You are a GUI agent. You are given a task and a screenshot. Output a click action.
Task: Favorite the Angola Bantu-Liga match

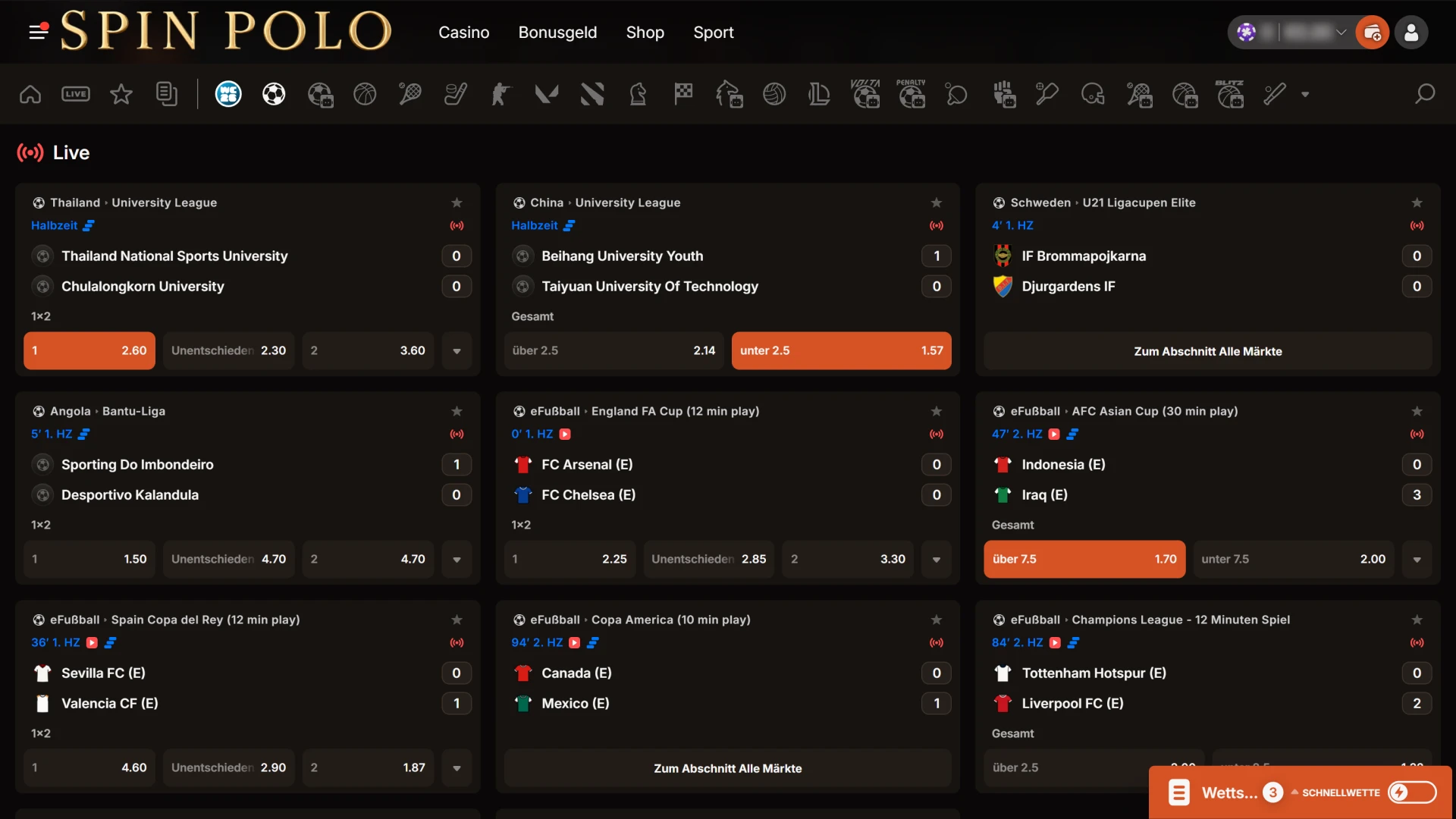tap(457, 411)
